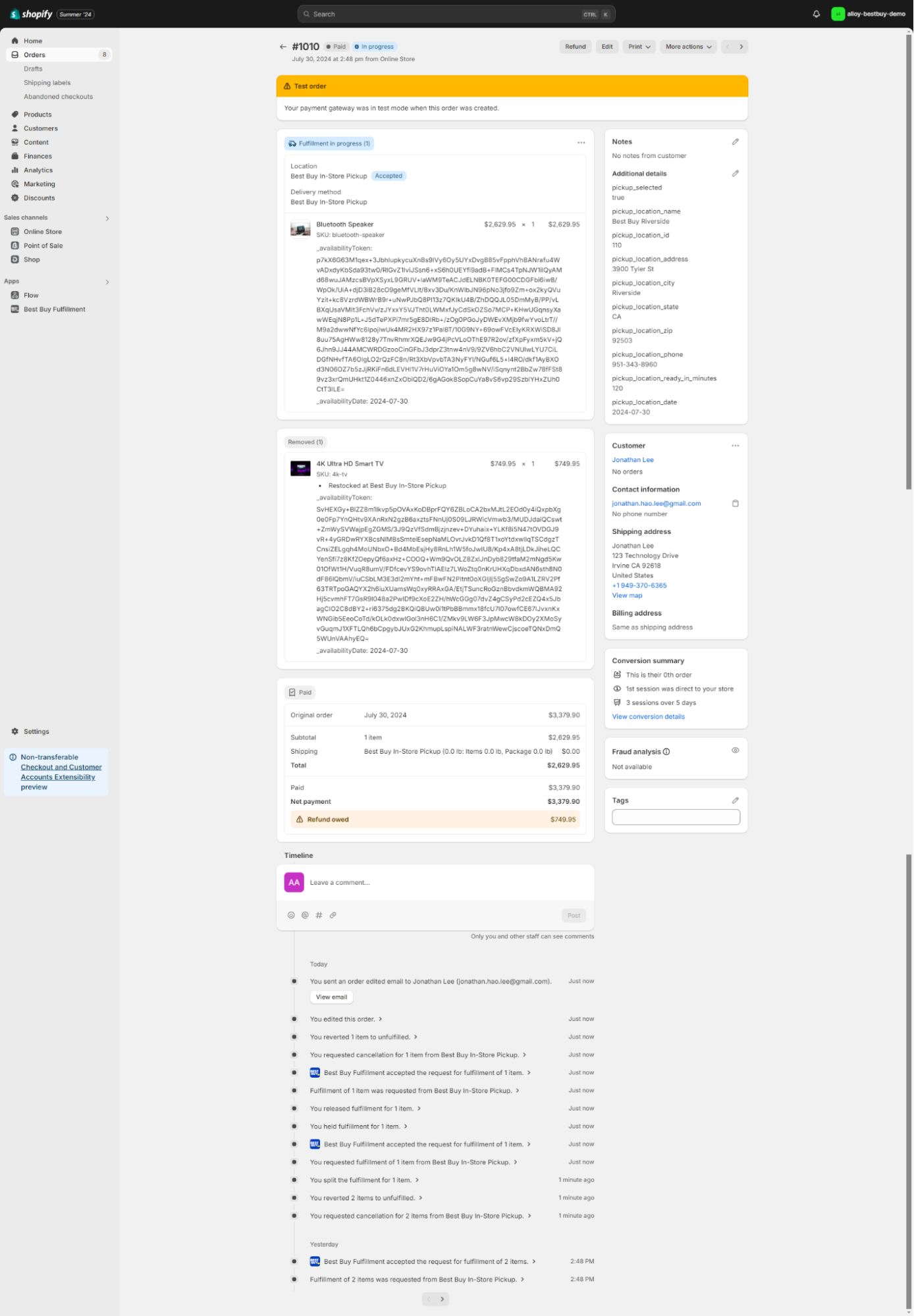The width and height of the screenshot is (914, 1316).
Task: Add a hashtag reference to comment
Action: pyautogui.click(x=319, y=915)
